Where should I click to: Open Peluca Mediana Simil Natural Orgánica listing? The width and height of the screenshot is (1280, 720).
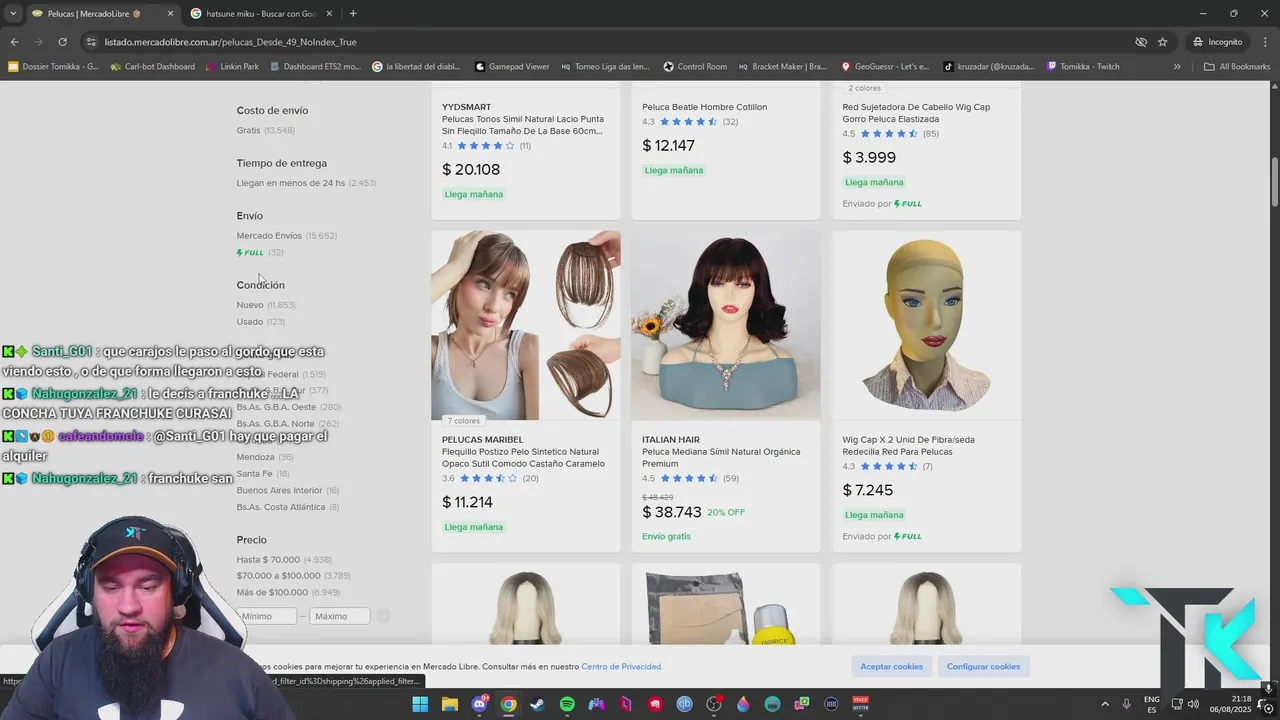721,458
